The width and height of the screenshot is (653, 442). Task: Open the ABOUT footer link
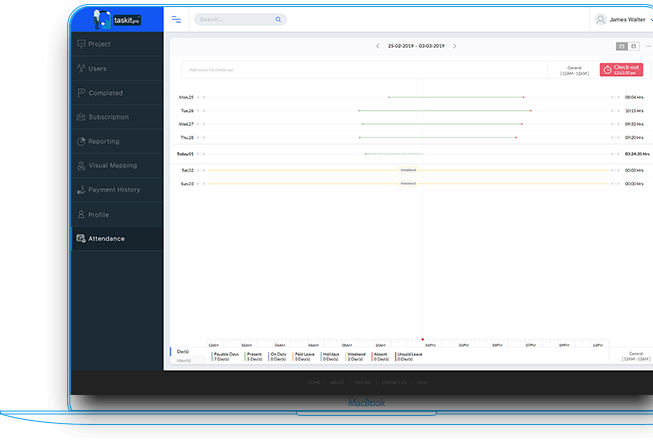point(337,382)
